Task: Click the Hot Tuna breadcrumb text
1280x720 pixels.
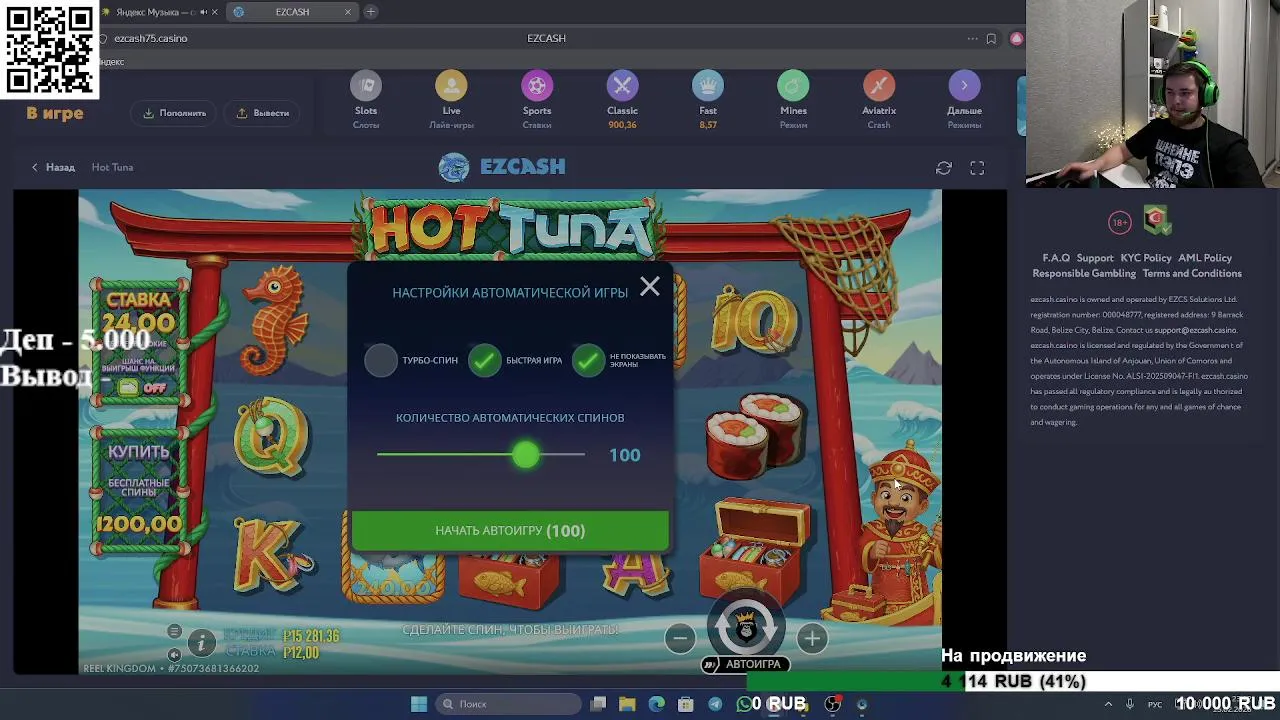Action: click(112, 167)
